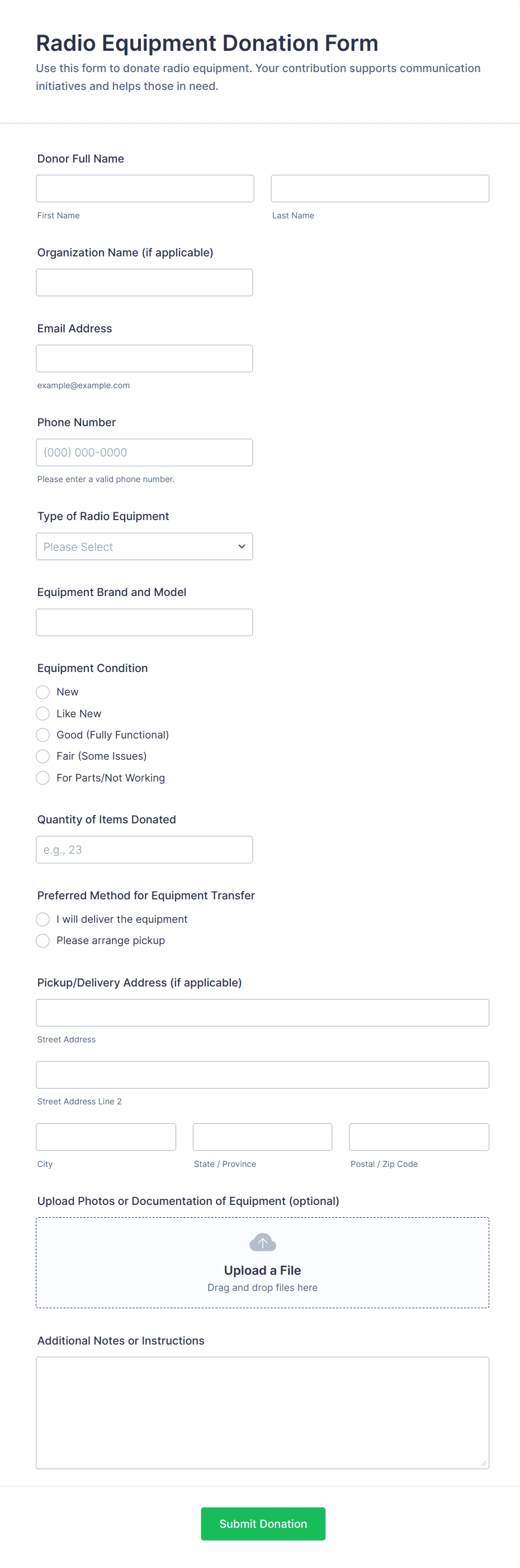The width and height of the screenshot is (520, 1568).
Task: Click the Phone Number field
Action: pyautogui.click(x=144, y=452)
